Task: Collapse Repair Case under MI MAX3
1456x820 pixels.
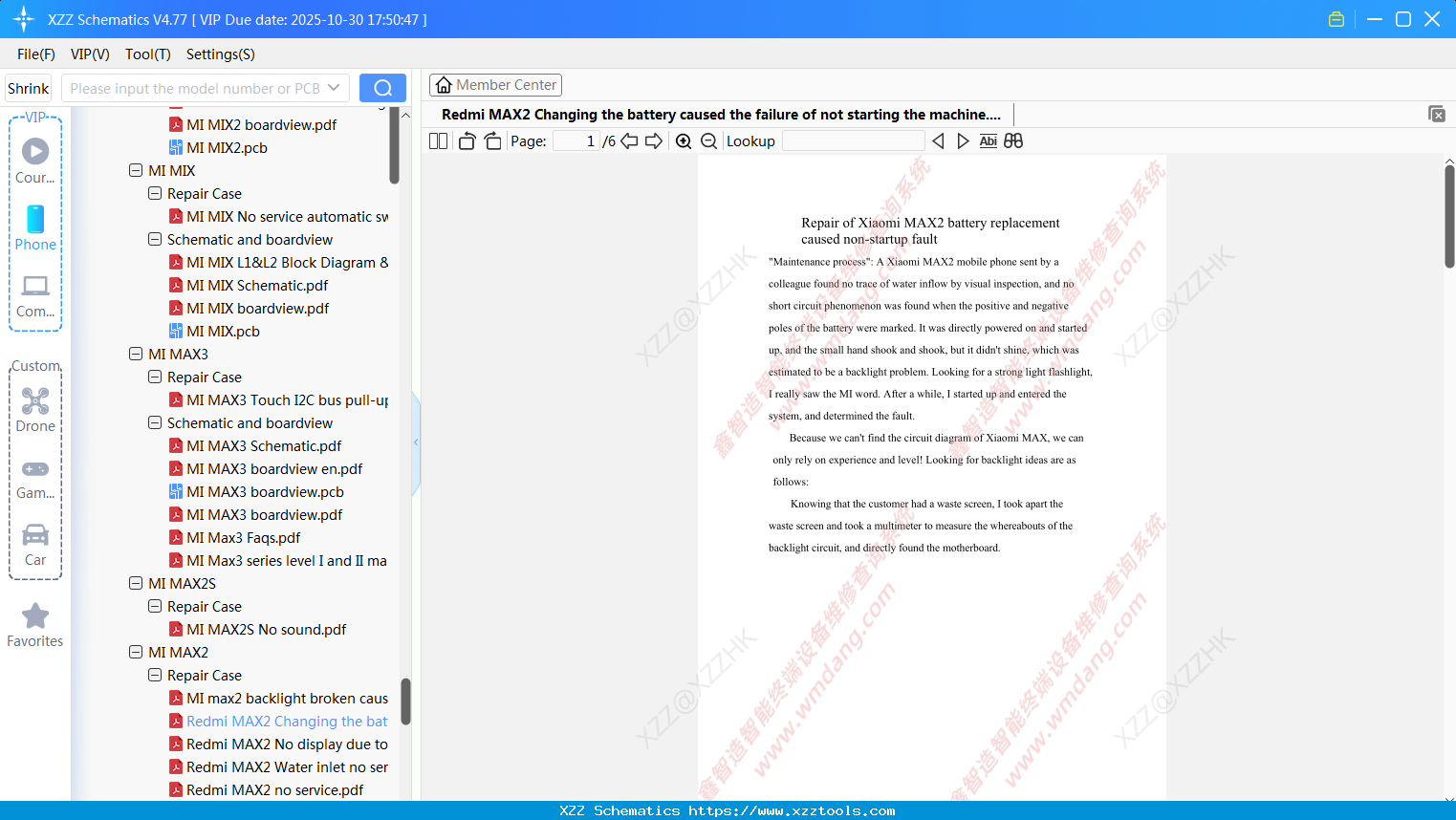Action: pos(155,377)
